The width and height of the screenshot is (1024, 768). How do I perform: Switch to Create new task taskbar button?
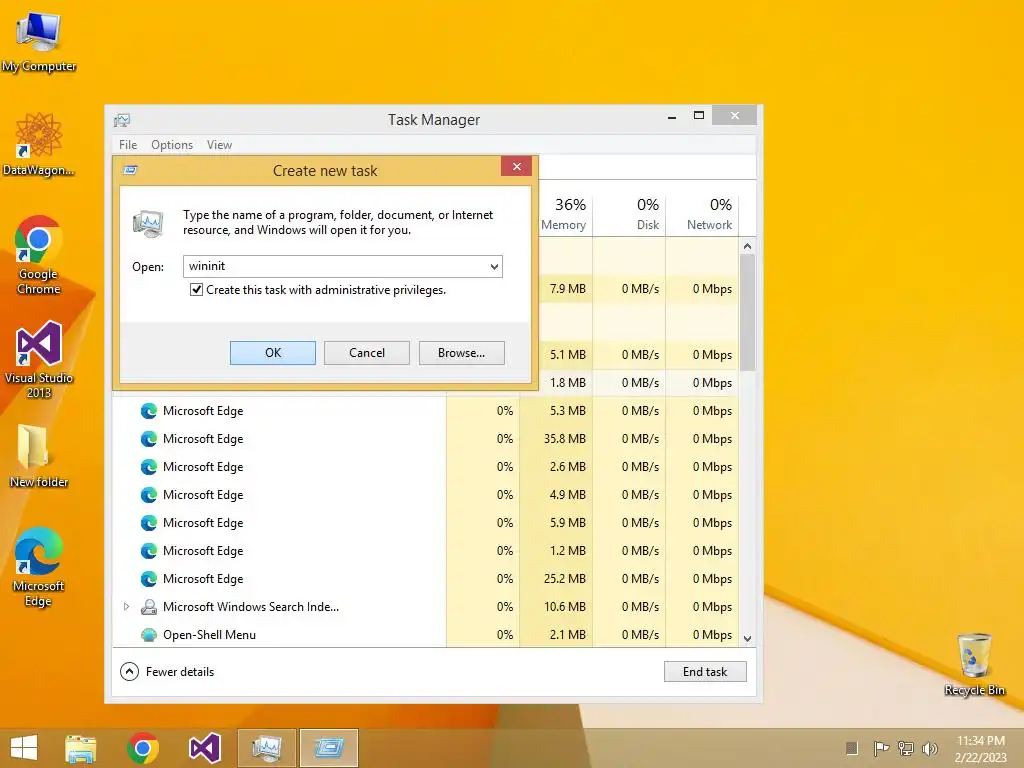[328, 748]
